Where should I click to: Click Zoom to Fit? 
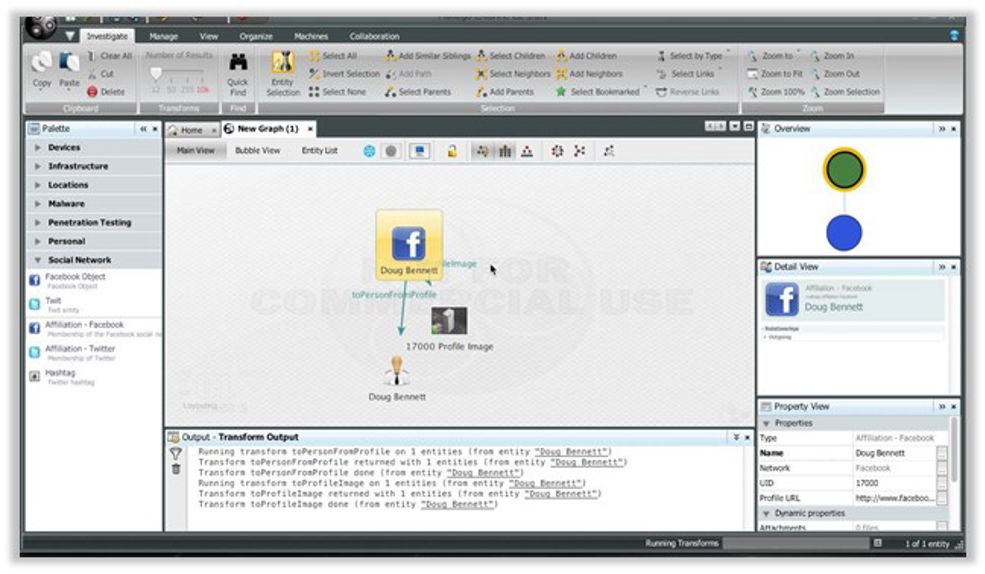[775, 73]
